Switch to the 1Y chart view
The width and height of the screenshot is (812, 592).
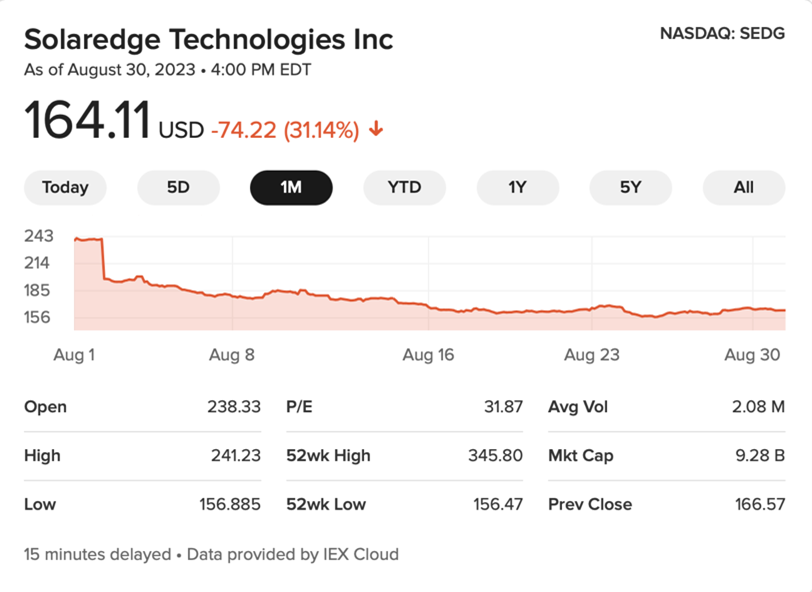[x=517, y=187]
